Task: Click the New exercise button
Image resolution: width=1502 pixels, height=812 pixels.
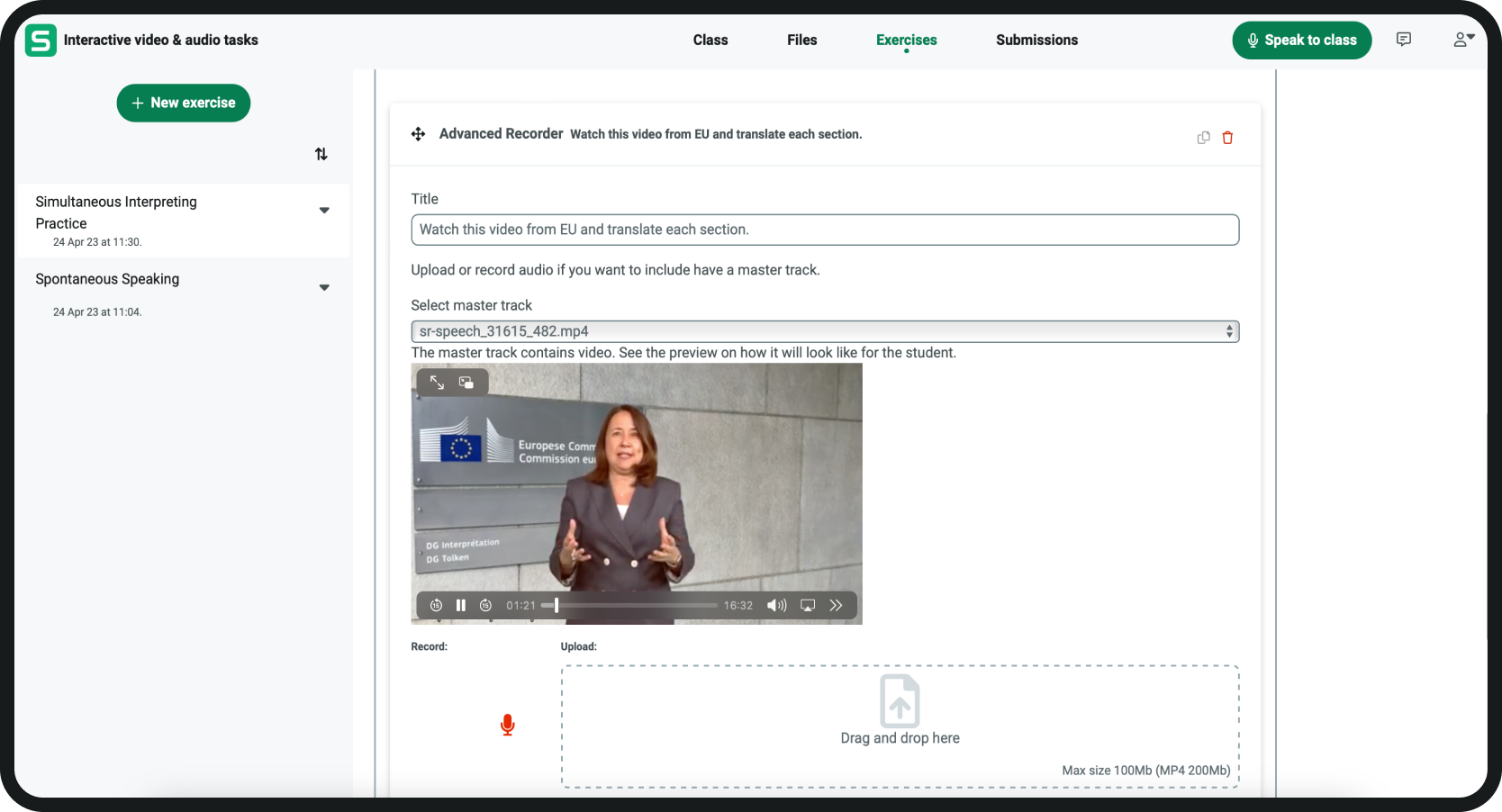Action: 184,103
